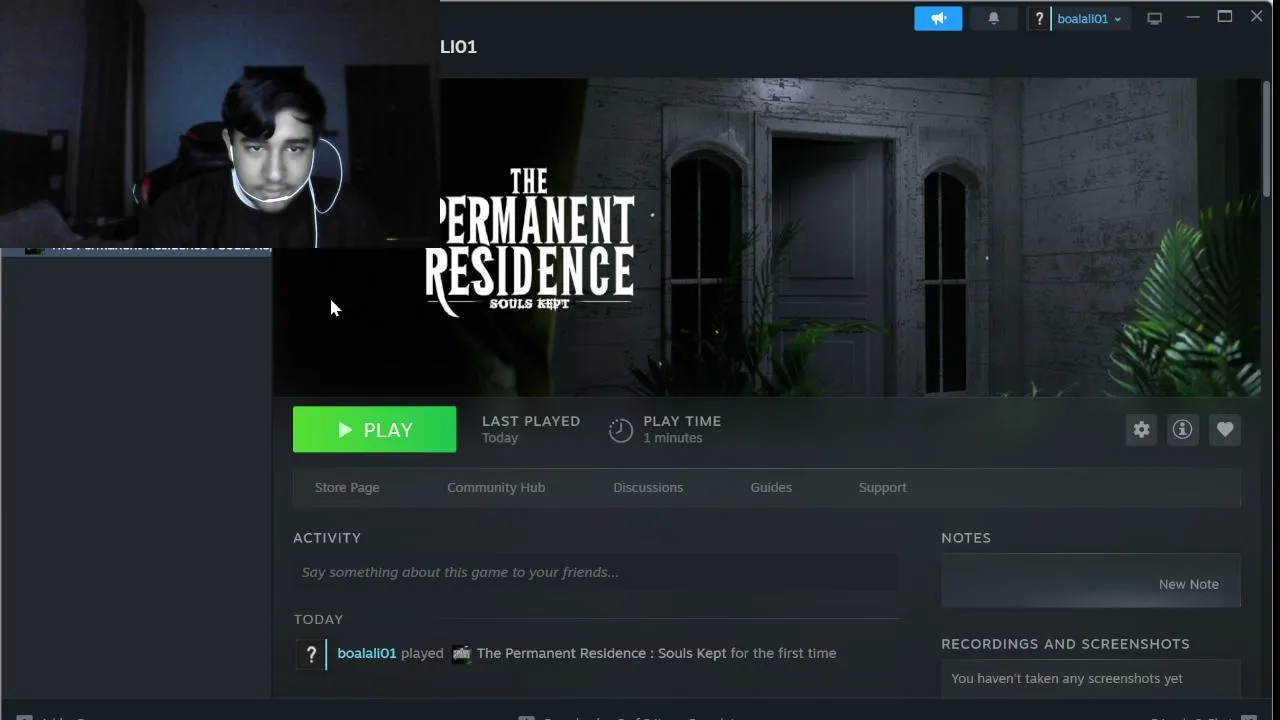Viewport: 1280px width, 720px height.
Task: Open the Discussions tab
Action: [648, 487]
